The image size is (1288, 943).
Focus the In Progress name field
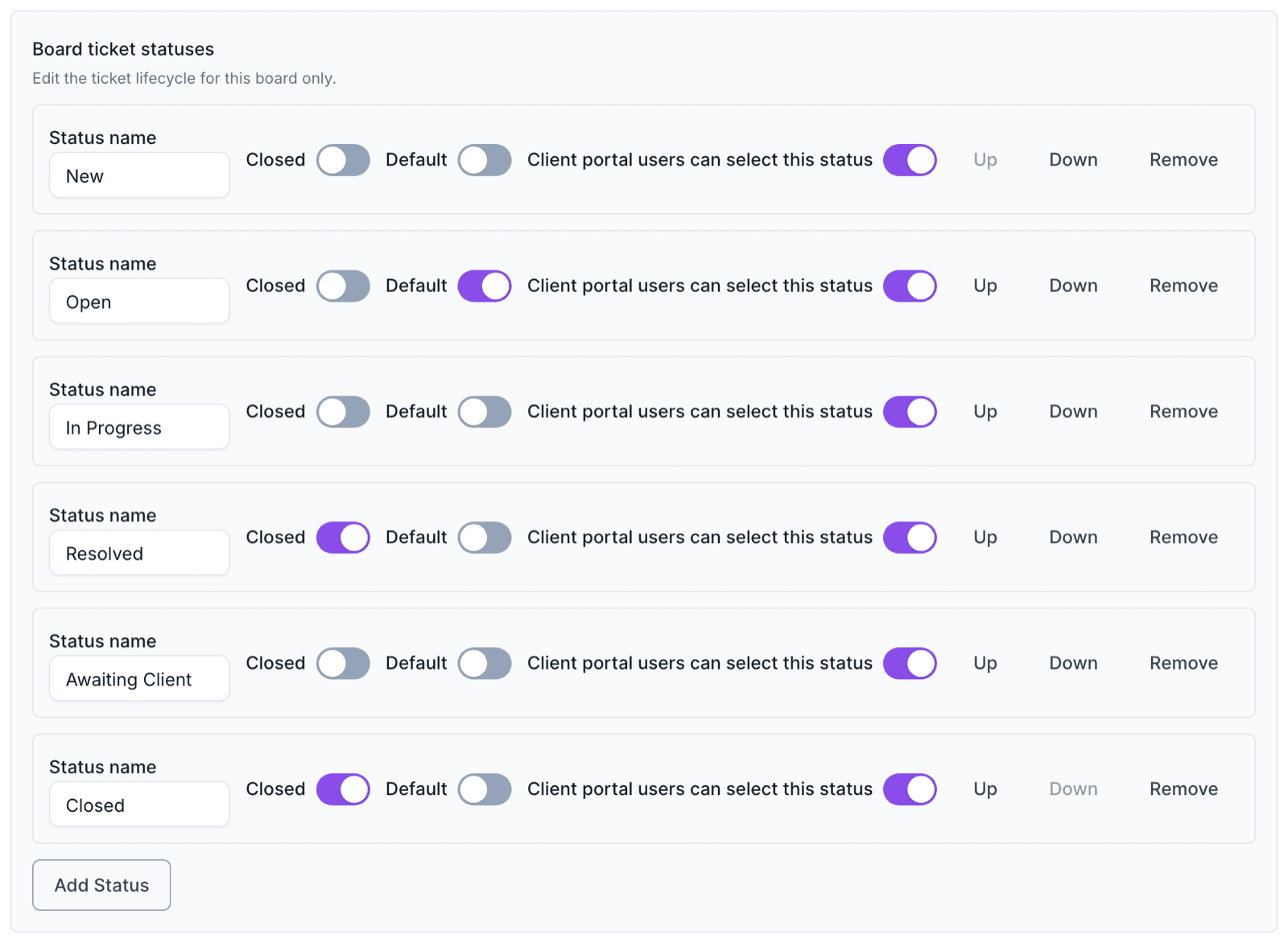pyautogui.click(x=139, y=426)
